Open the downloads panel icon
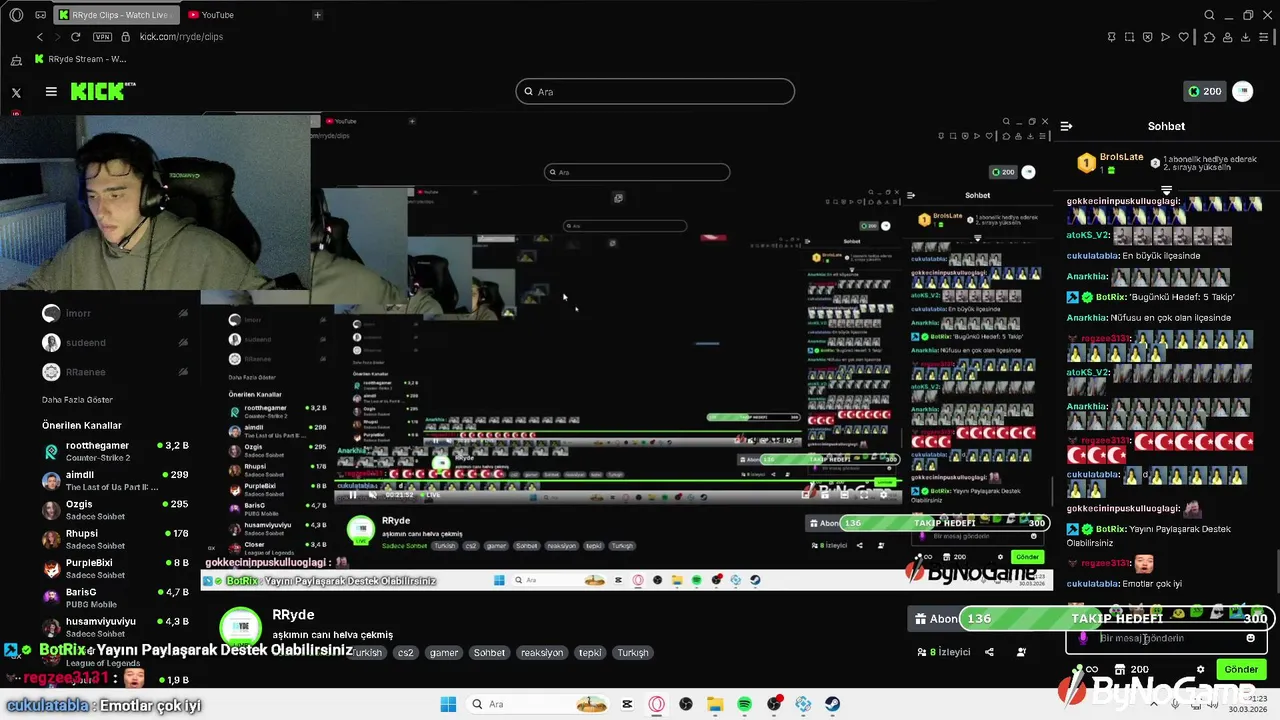This screenshot has height=720, width=1280. point(1246,37)
